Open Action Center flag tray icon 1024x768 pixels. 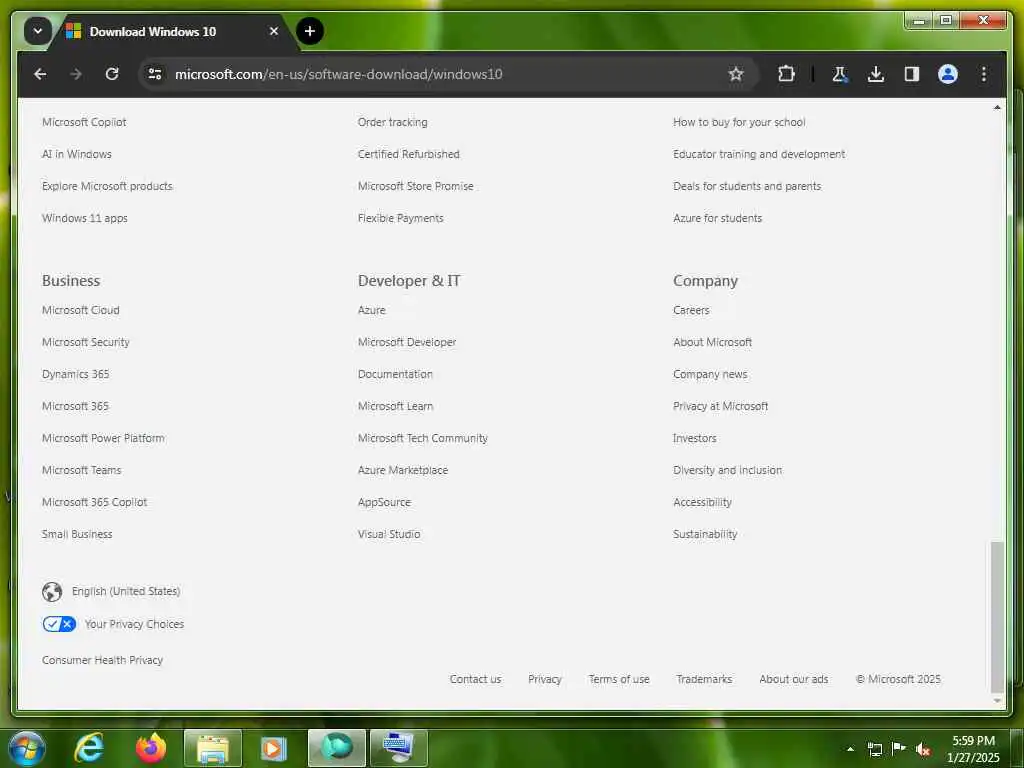coord(899,749)
